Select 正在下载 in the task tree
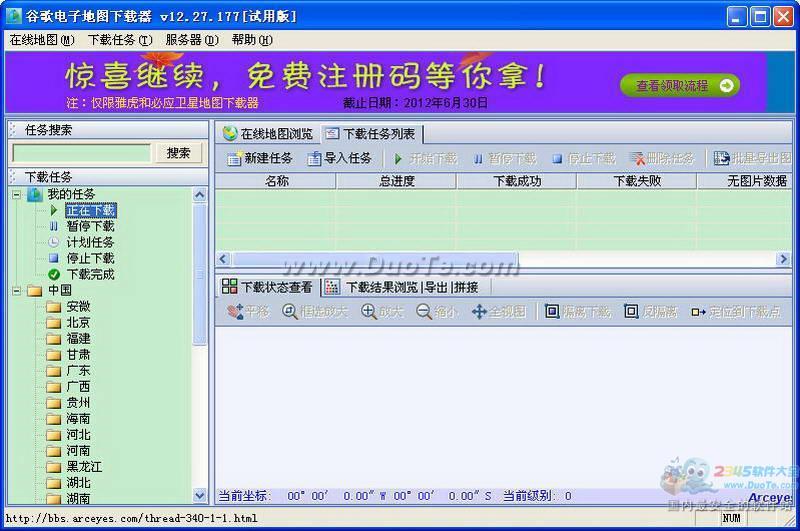This screenshot has height=531, width=800. (x=91, y=210)
